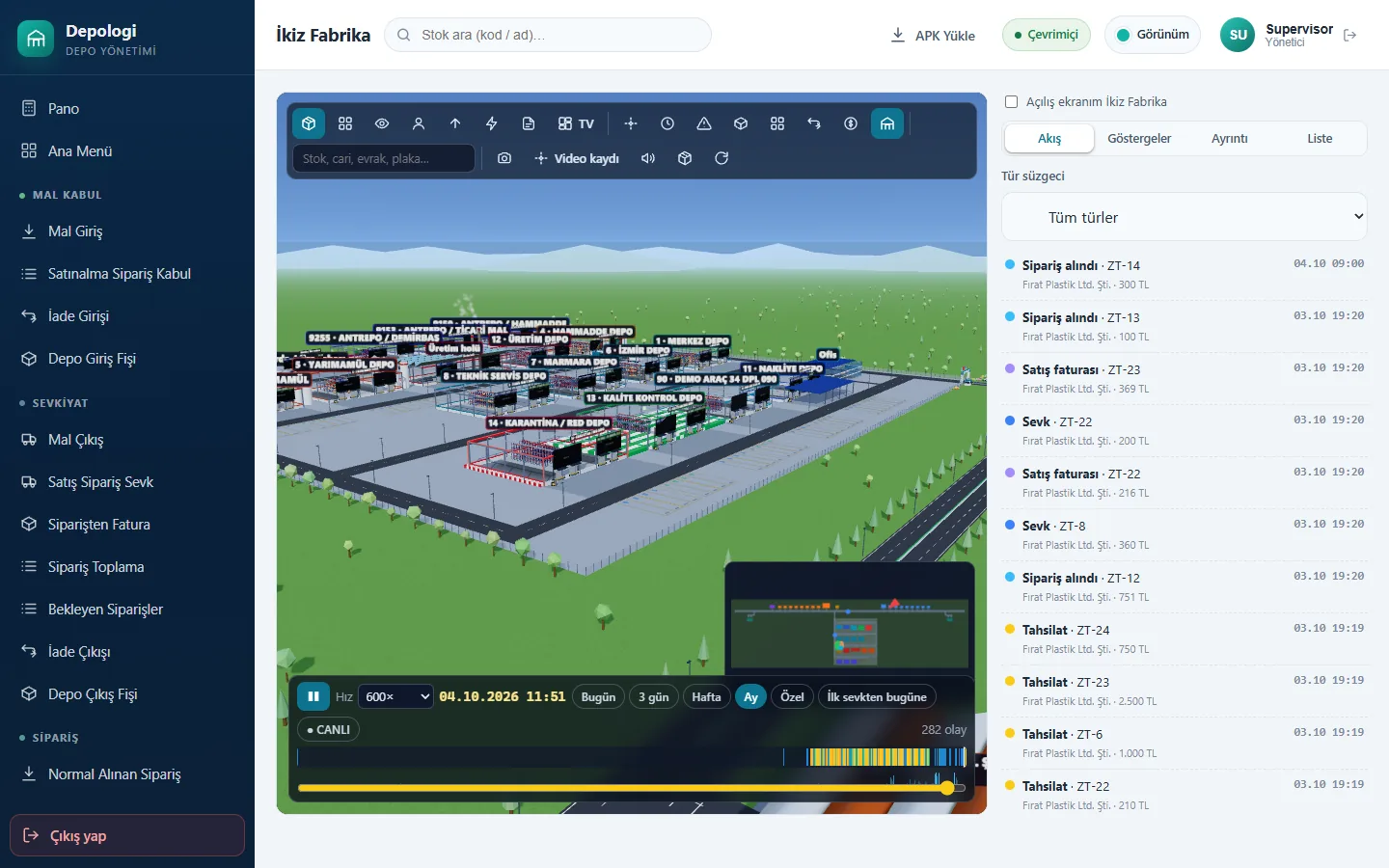This screenshot has height=868, width=1389.
Task: Toggle the eye visibility icon in 3D toolbar
Action: (x=382, y=123)
